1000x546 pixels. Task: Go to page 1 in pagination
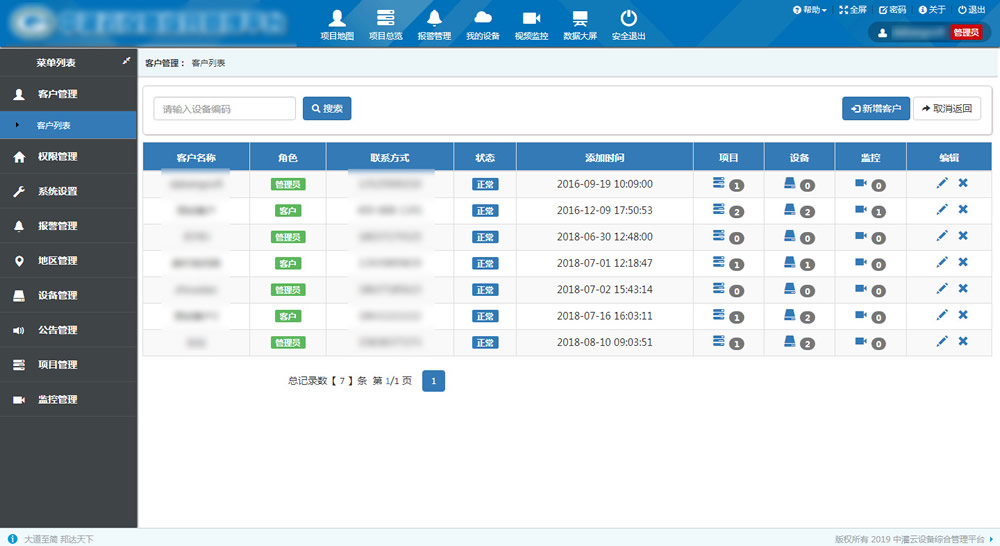(x=433, y=381)
